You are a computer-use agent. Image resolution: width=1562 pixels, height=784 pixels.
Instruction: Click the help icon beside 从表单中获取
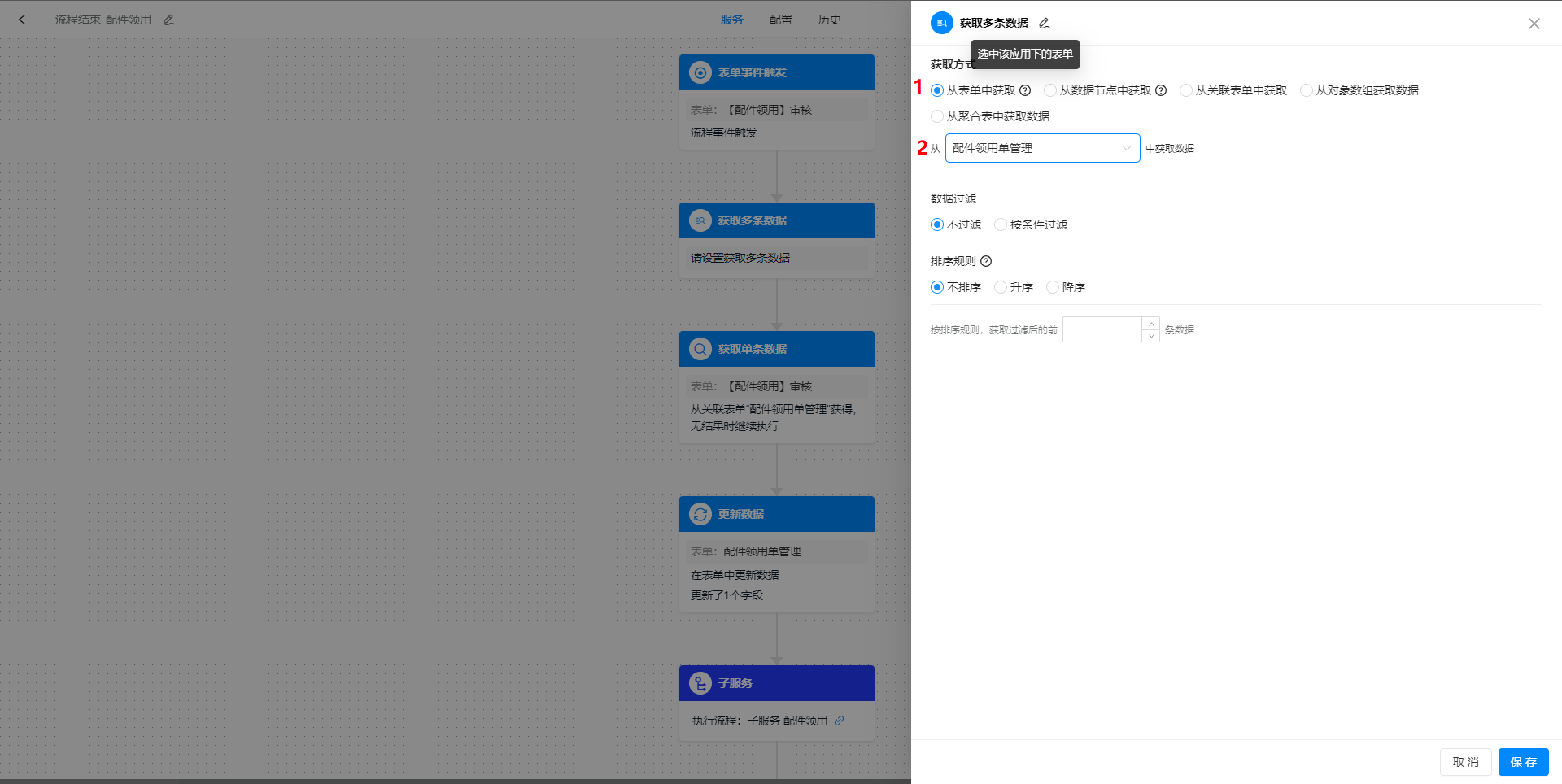1025,90
